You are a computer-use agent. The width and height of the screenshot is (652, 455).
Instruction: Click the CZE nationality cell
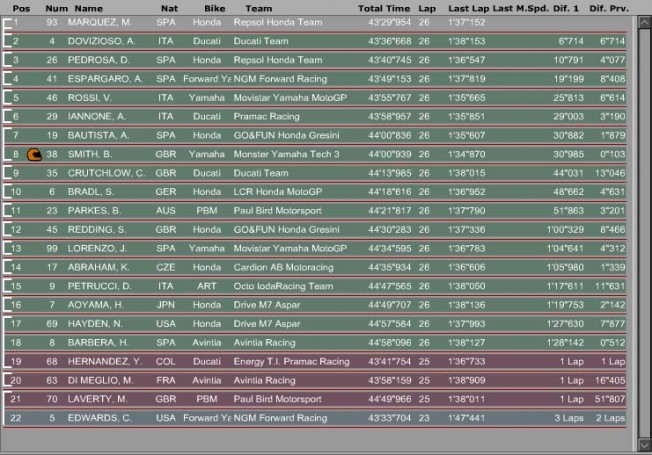[165, 267]
